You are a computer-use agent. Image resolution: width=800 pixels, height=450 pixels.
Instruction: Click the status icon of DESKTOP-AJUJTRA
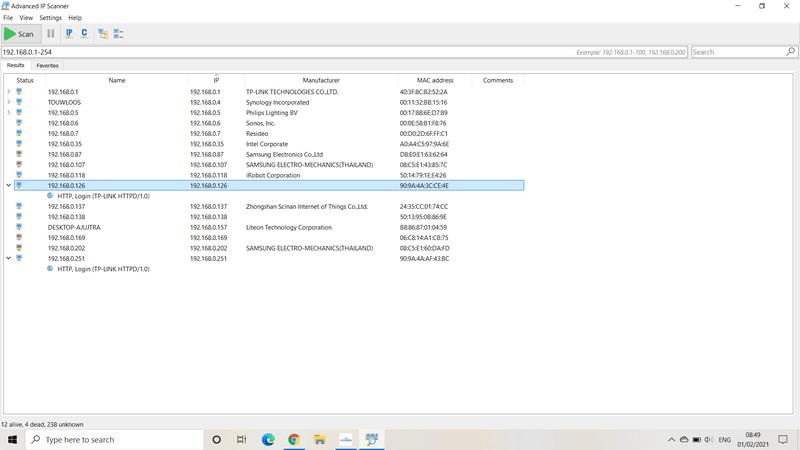[x=19, y=227]
